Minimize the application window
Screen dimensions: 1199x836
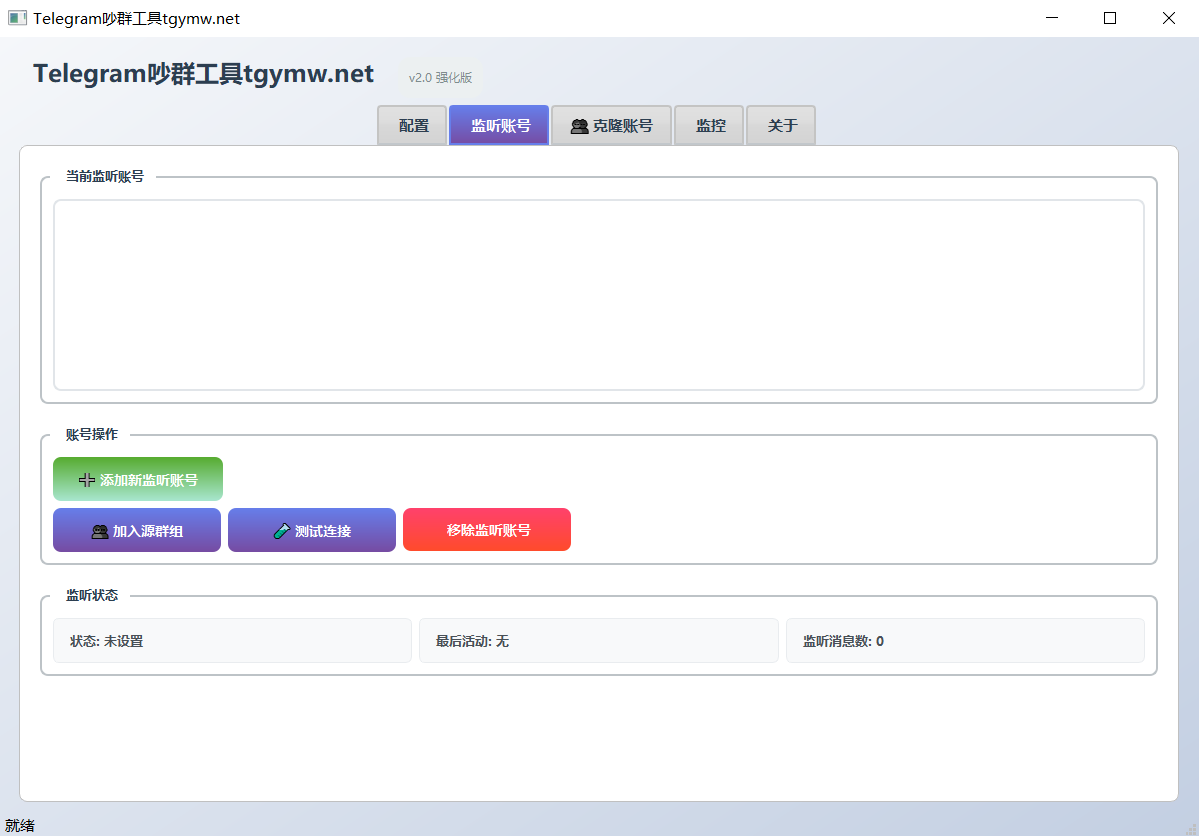[1051, 18]
